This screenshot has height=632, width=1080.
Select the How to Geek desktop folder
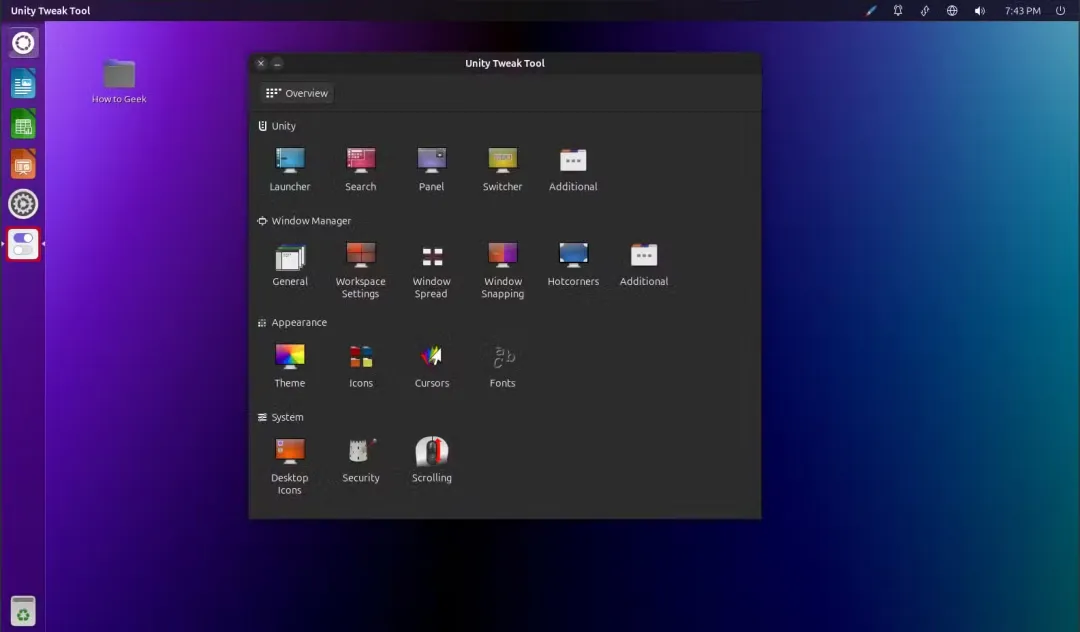[x=119, y=81]
